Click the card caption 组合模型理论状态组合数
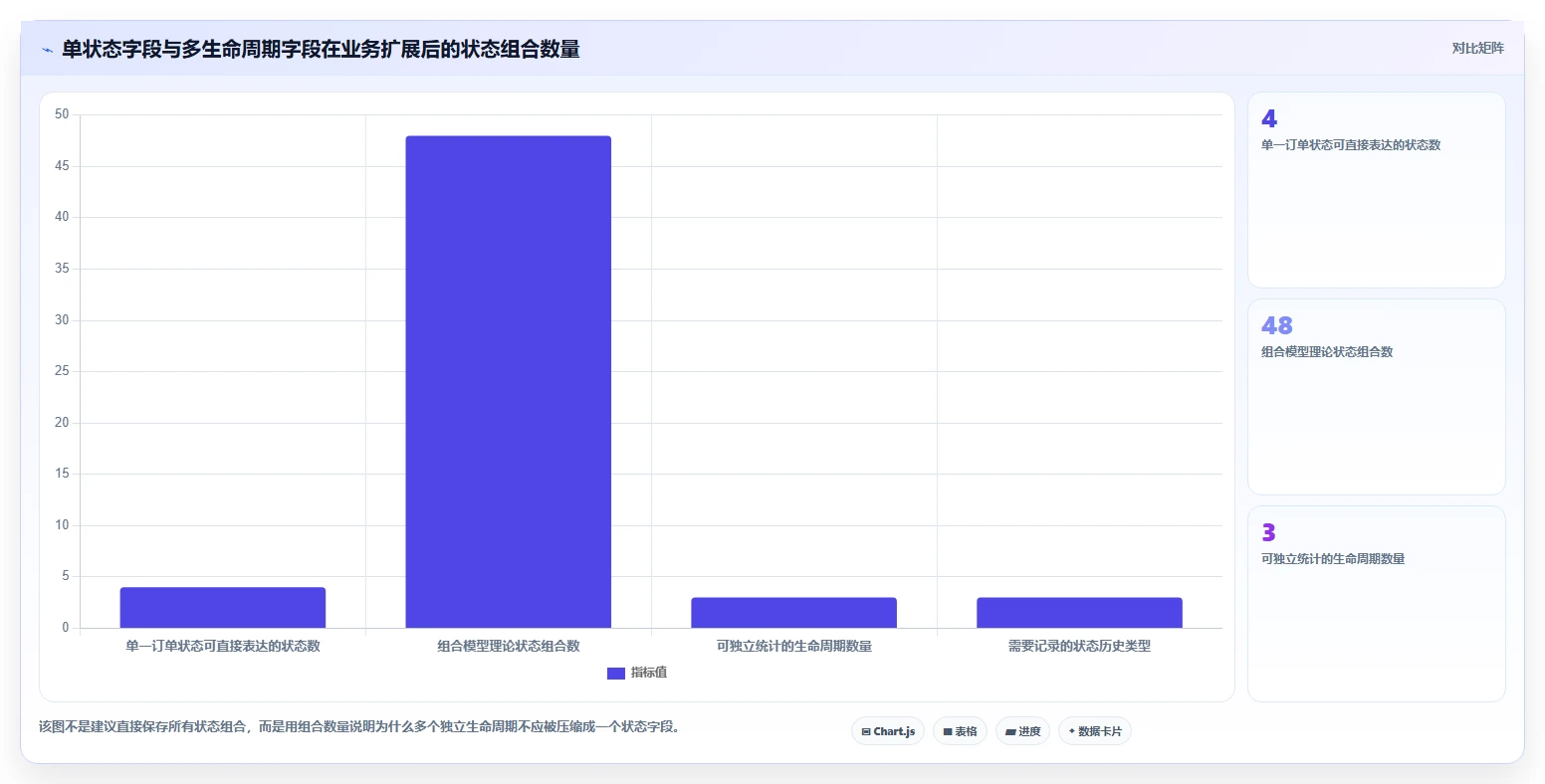This screenshot has width=1545, height=784. pos(1327,352)
